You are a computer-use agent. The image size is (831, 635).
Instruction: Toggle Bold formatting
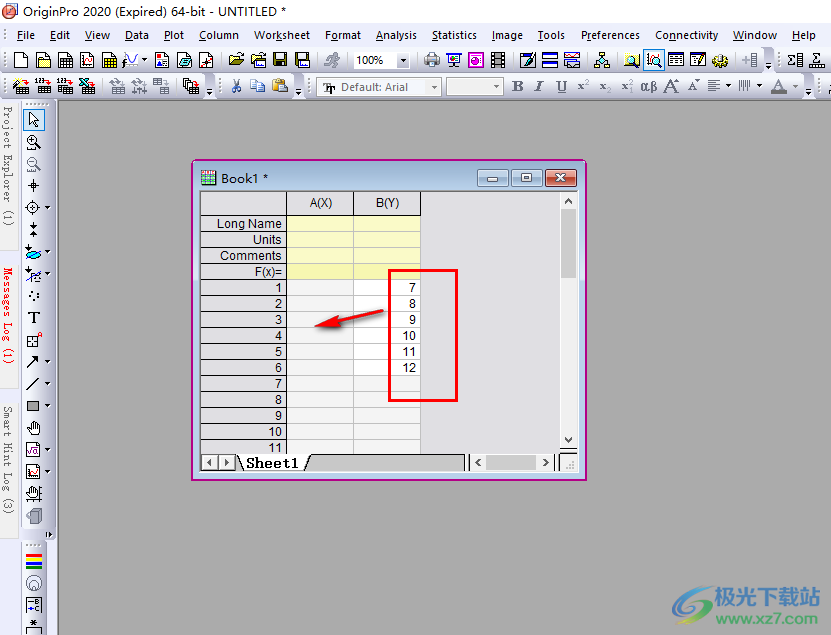(518, 86)
